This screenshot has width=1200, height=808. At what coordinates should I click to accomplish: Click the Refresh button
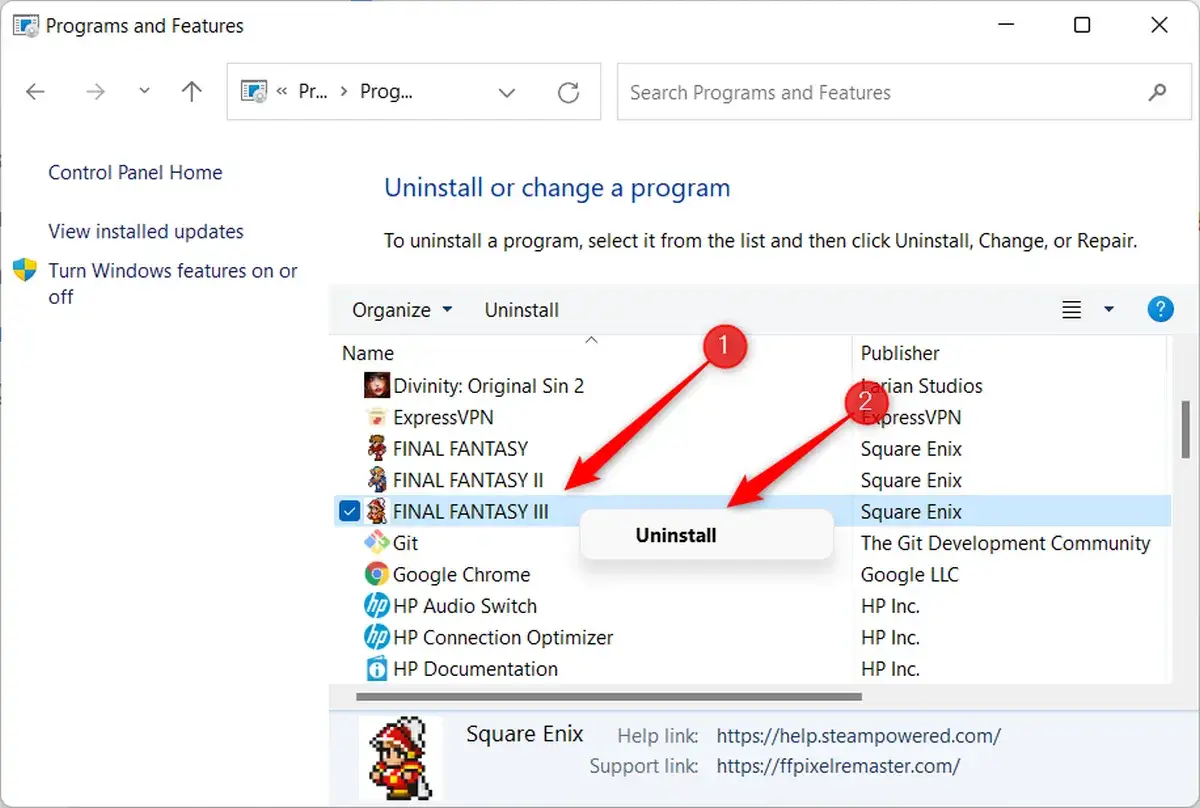[x=569, y=93]
